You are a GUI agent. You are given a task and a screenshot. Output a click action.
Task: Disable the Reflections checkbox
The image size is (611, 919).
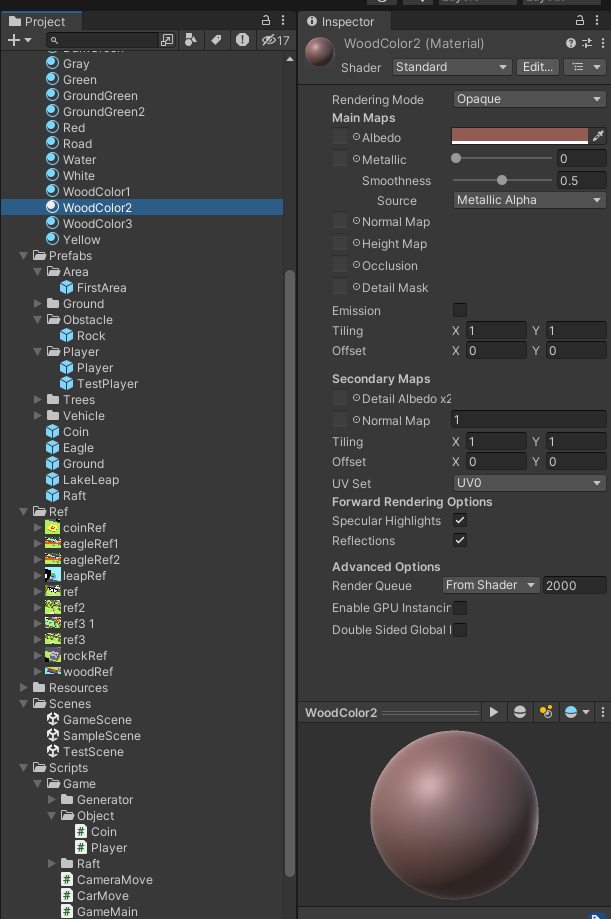(x=460, y=540)
